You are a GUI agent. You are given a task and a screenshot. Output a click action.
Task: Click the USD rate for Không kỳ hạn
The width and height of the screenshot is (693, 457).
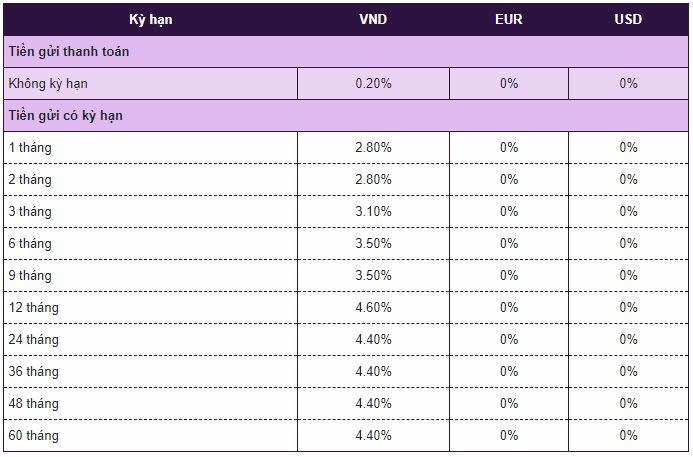tap(628, 83)
